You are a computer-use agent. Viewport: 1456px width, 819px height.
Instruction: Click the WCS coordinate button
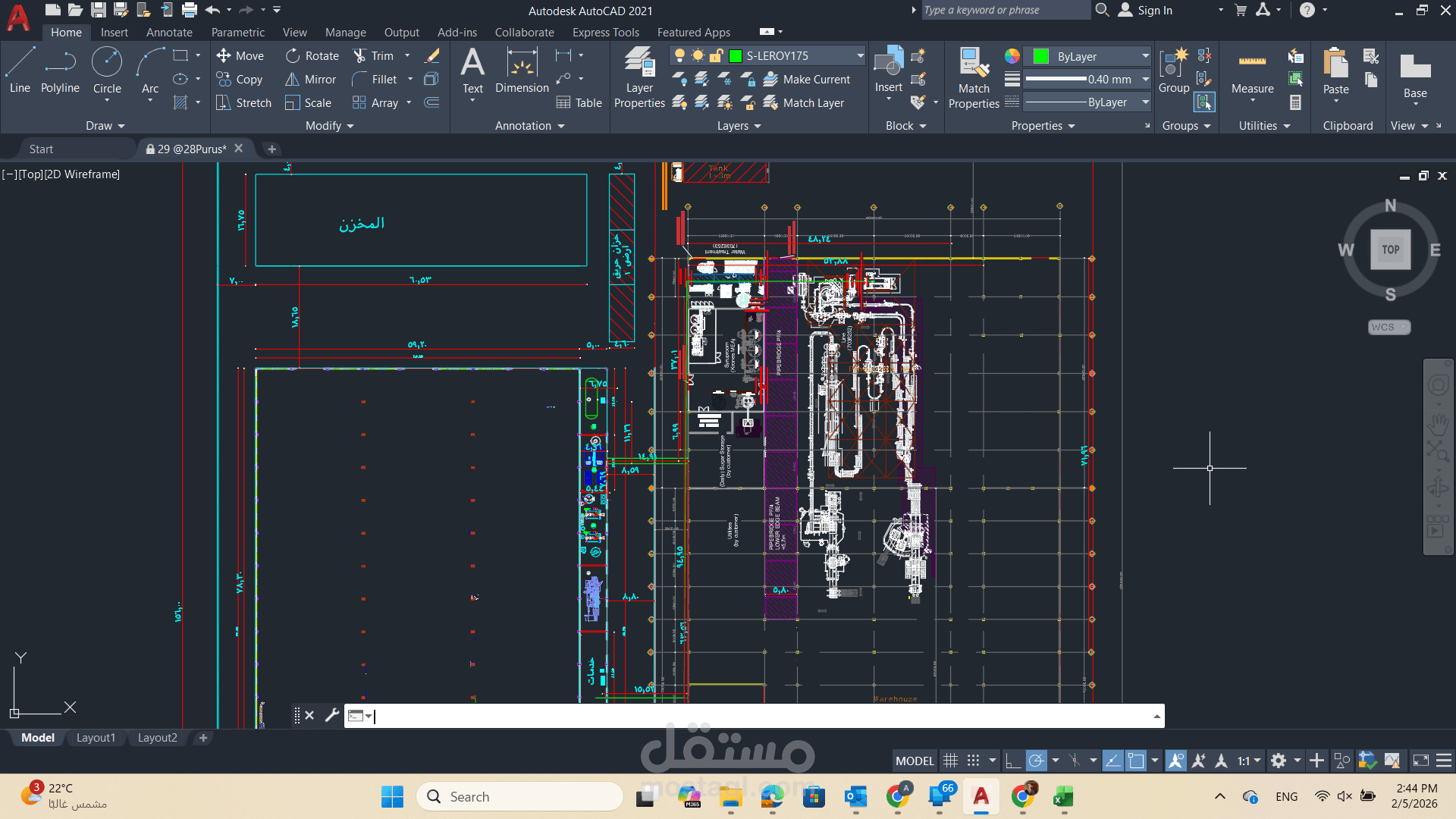tap(1389, 327)
